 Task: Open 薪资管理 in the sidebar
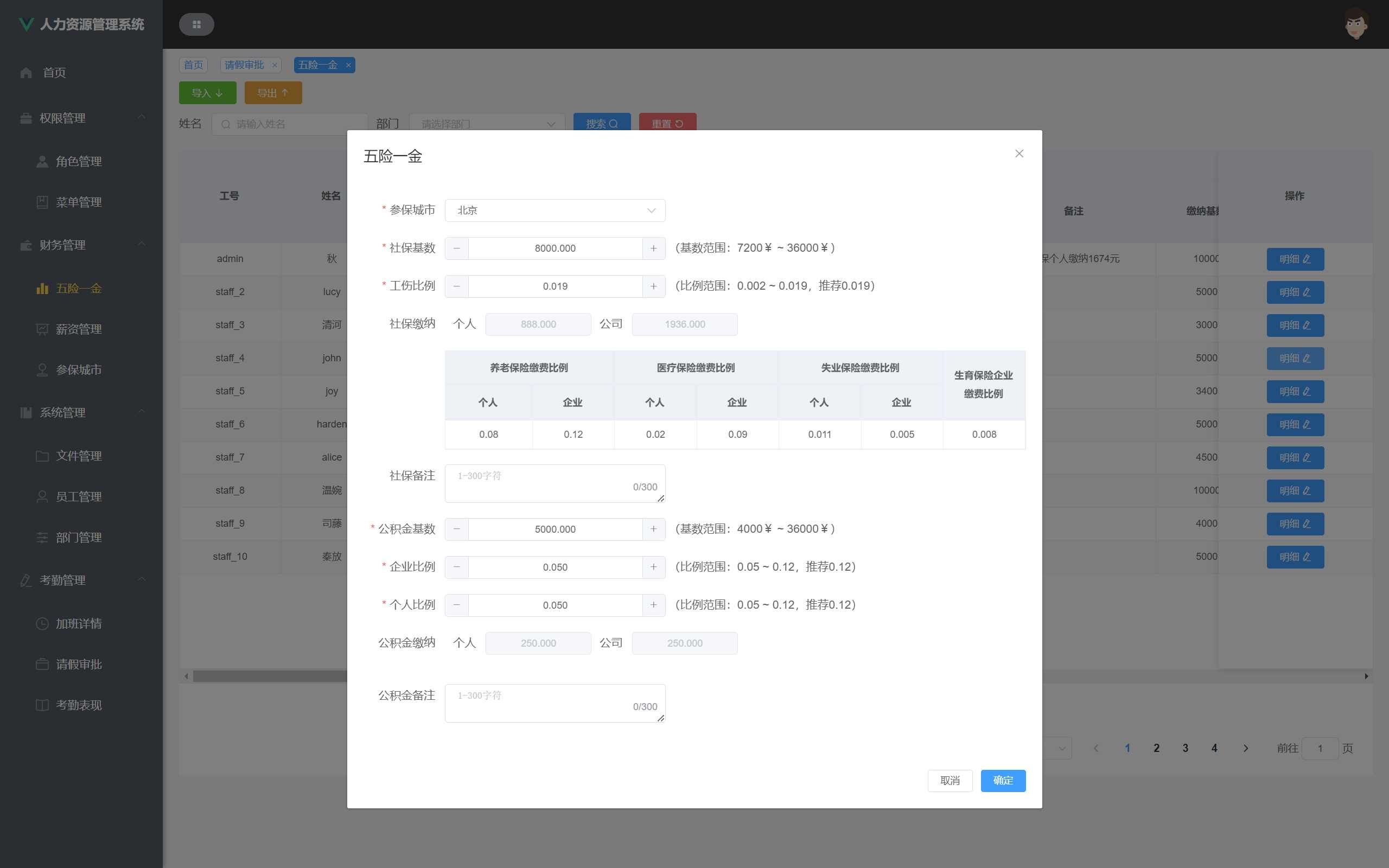(79, 329)
